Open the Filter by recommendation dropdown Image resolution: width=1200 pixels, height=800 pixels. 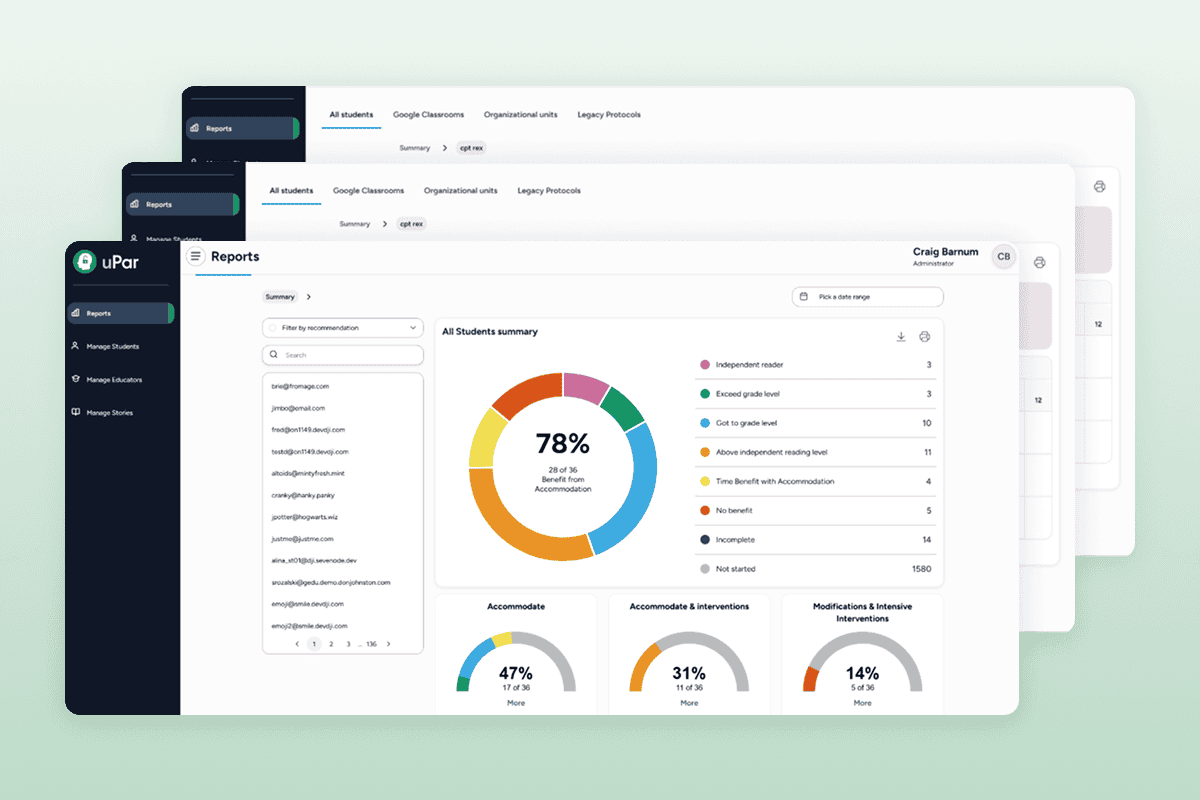343,327
